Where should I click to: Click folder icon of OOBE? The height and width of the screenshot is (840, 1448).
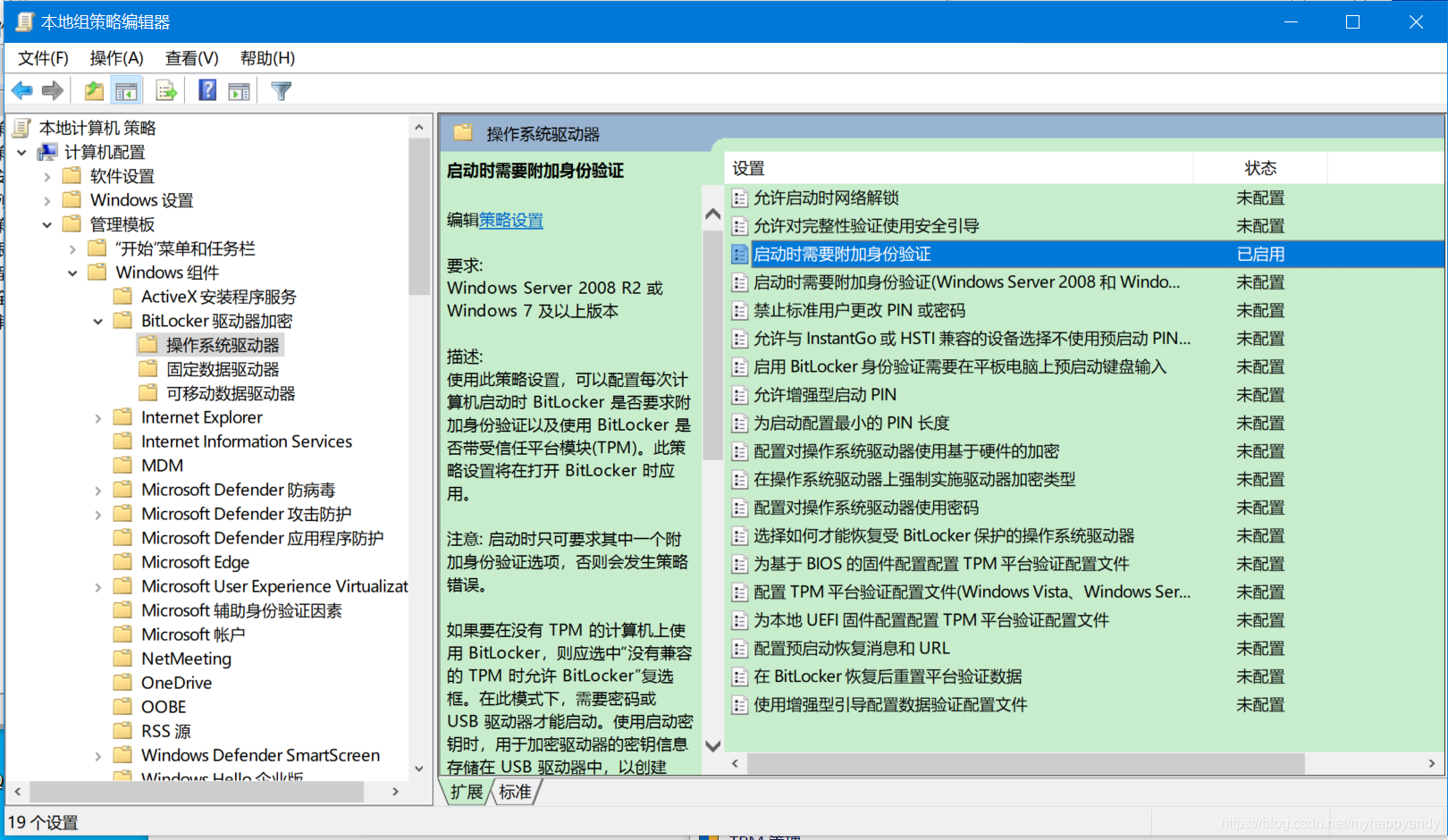(x=123, y=707)
